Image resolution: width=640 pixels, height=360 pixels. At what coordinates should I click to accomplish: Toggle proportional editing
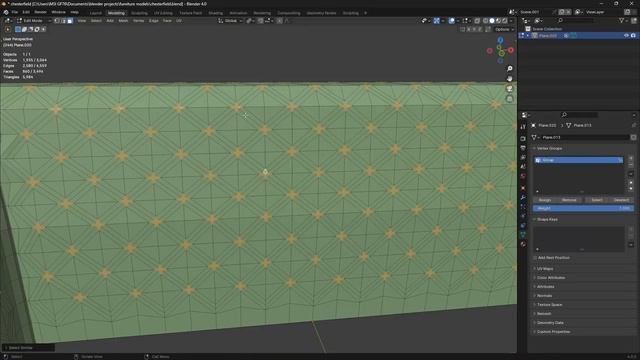[280, 20]
